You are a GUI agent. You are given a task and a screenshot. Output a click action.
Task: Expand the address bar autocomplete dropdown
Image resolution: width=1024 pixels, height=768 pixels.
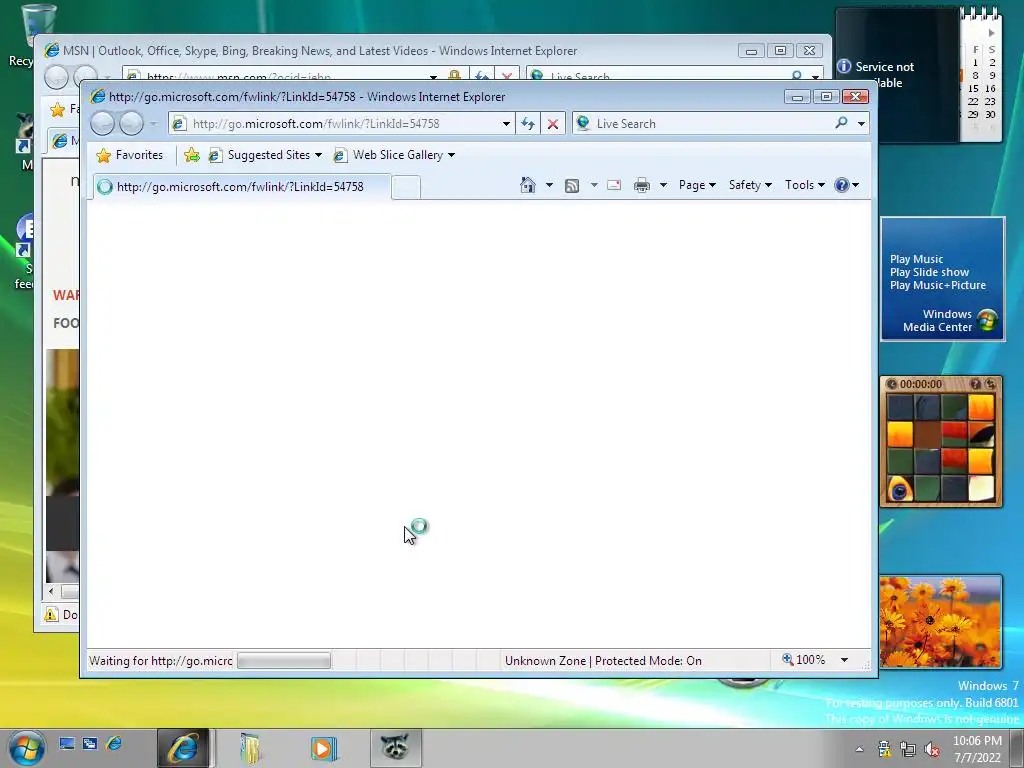tap(506, 123)
